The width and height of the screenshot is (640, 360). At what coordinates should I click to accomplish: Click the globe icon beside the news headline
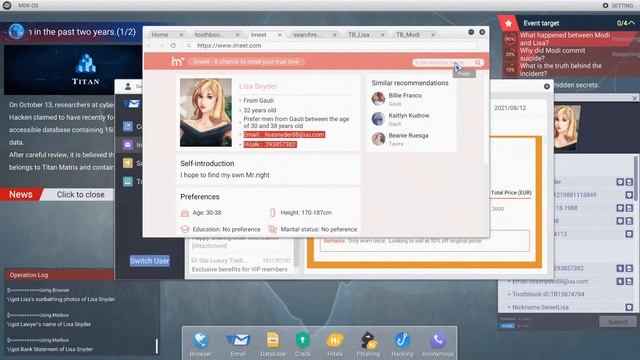click(x=16, y=31)
